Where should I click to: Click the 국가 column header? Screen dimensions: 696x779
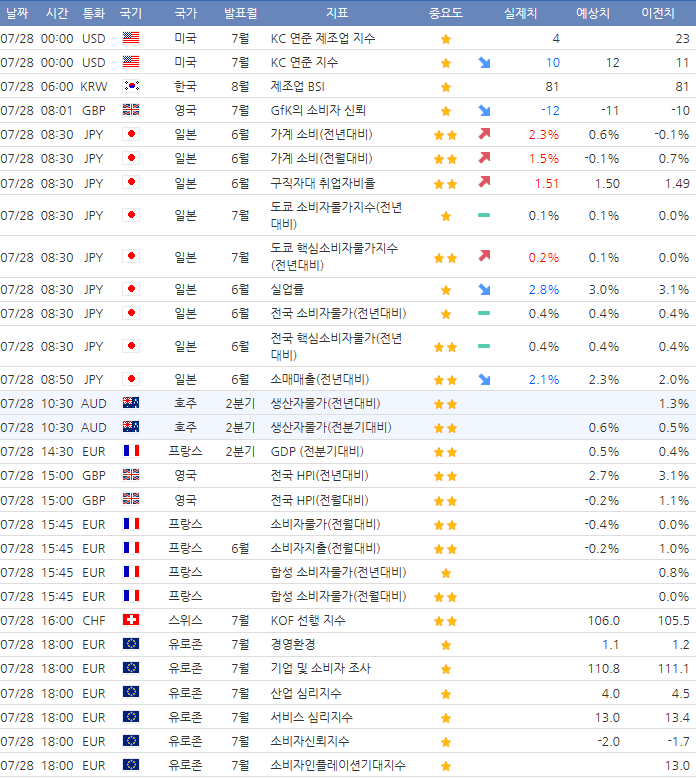pos(186,13)
